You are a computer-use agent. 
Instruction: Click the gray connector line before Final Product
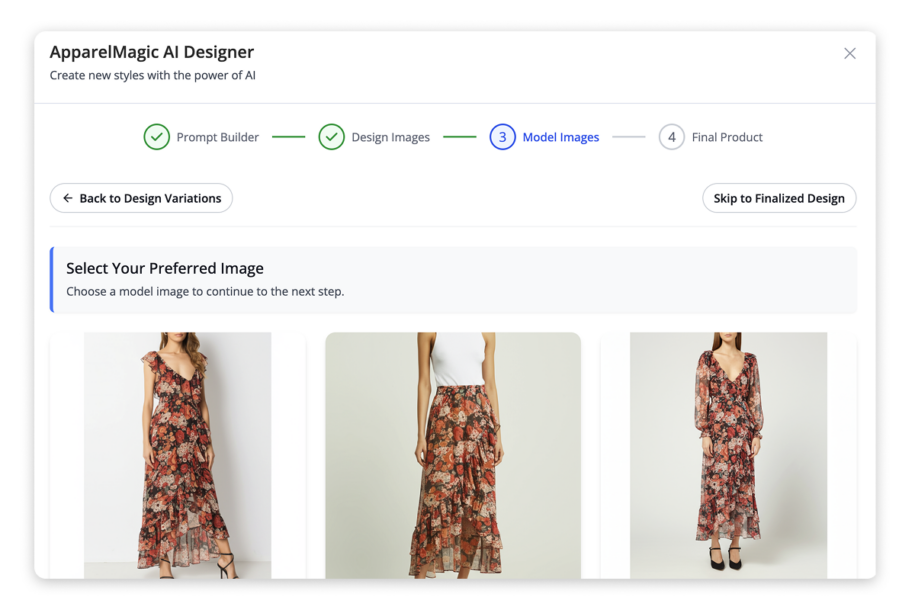(628, 137)
